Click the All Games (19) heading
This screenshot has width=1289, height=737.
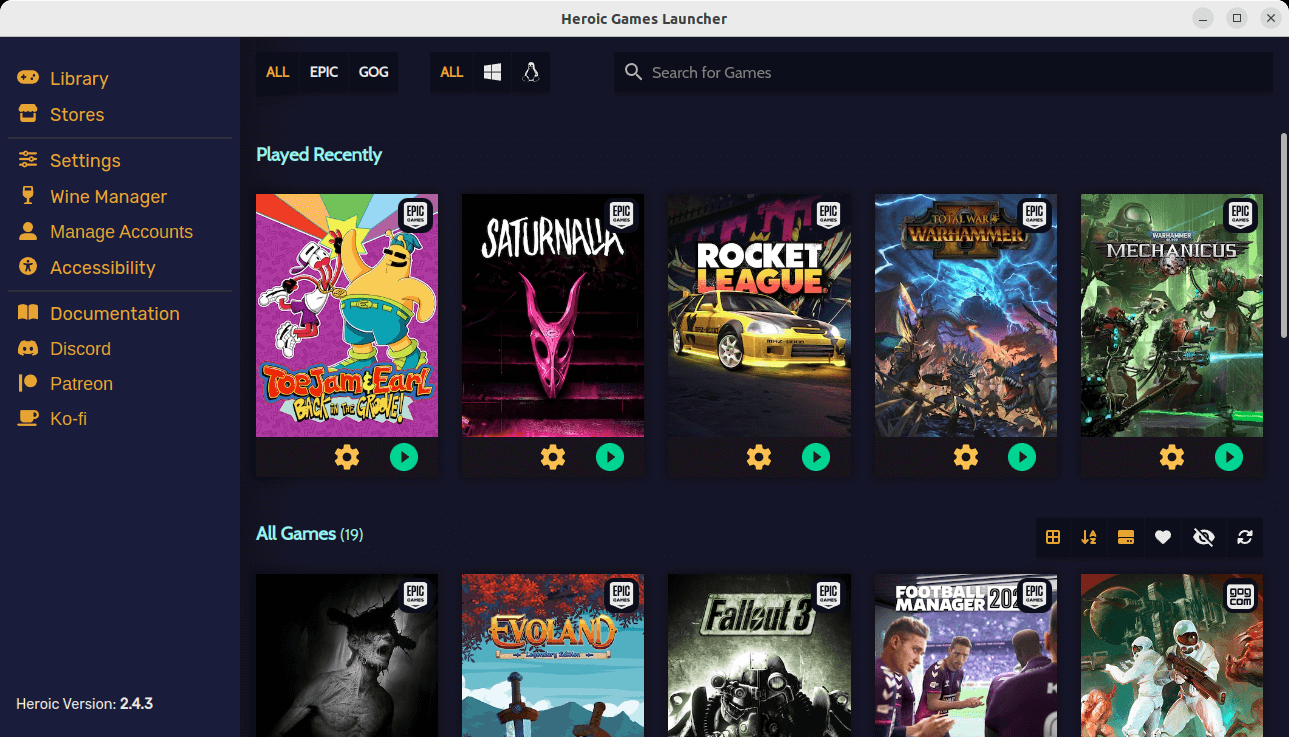[309, 534]
